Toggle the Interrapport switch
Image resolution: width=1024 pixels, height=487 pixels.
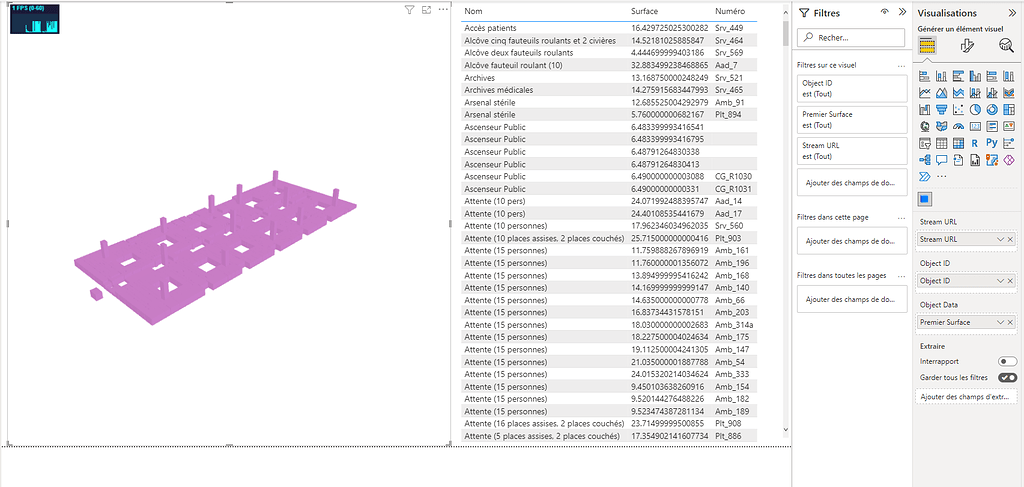tap(1007, 361)
